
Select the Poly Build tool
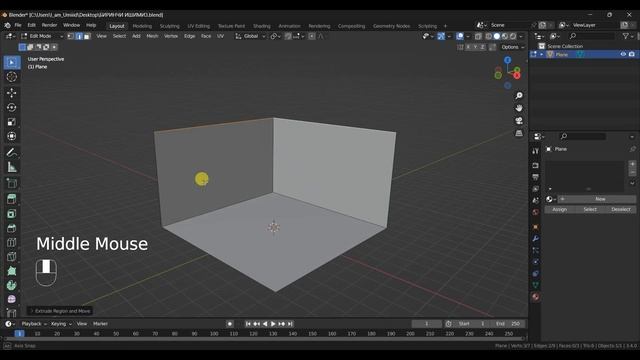click(x=11, y=271)
